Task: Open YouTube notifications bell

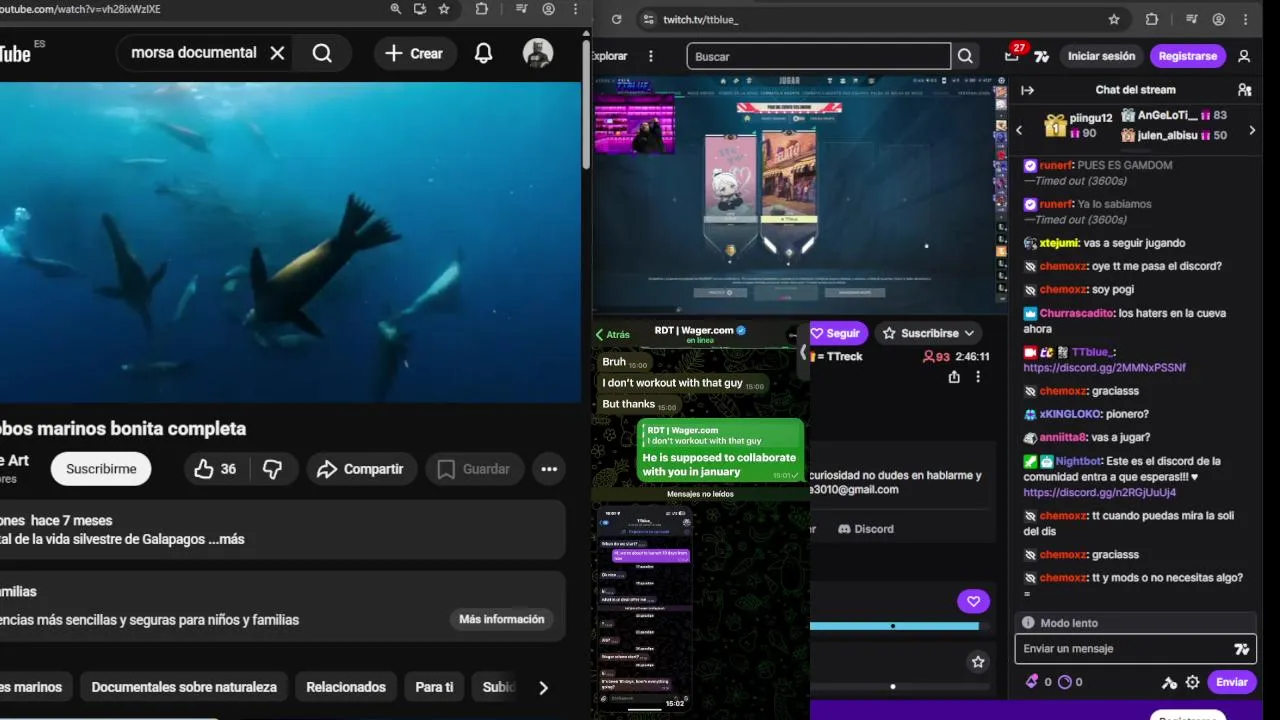Action: (x=483, y=53)
